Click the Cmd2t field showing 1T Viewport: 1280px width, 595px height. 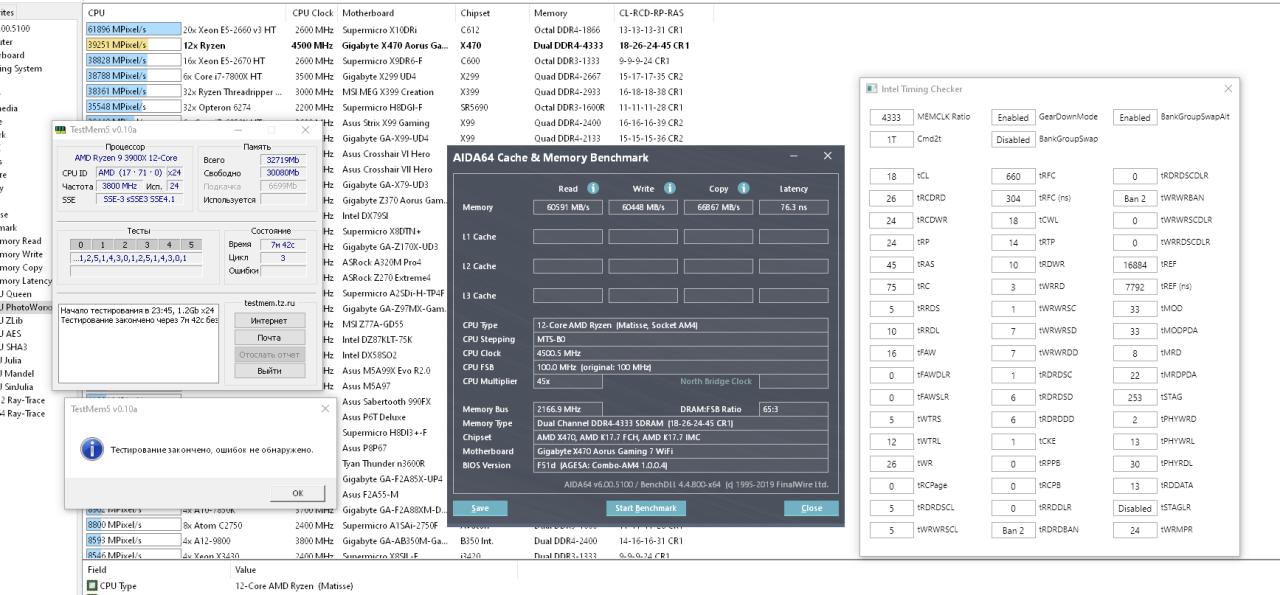point(891,139)
